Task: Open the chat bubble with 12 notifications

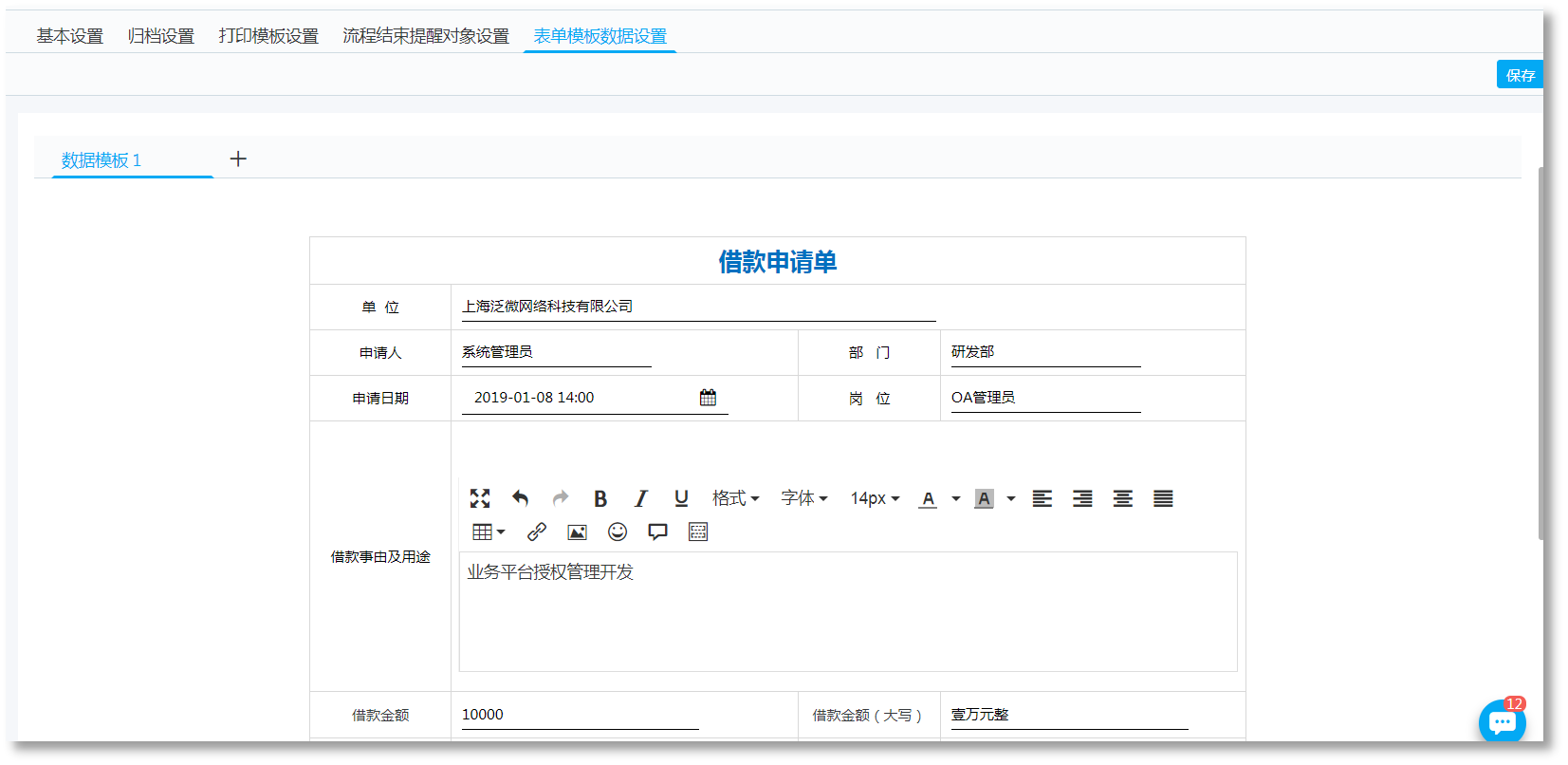Action: 1502,722
